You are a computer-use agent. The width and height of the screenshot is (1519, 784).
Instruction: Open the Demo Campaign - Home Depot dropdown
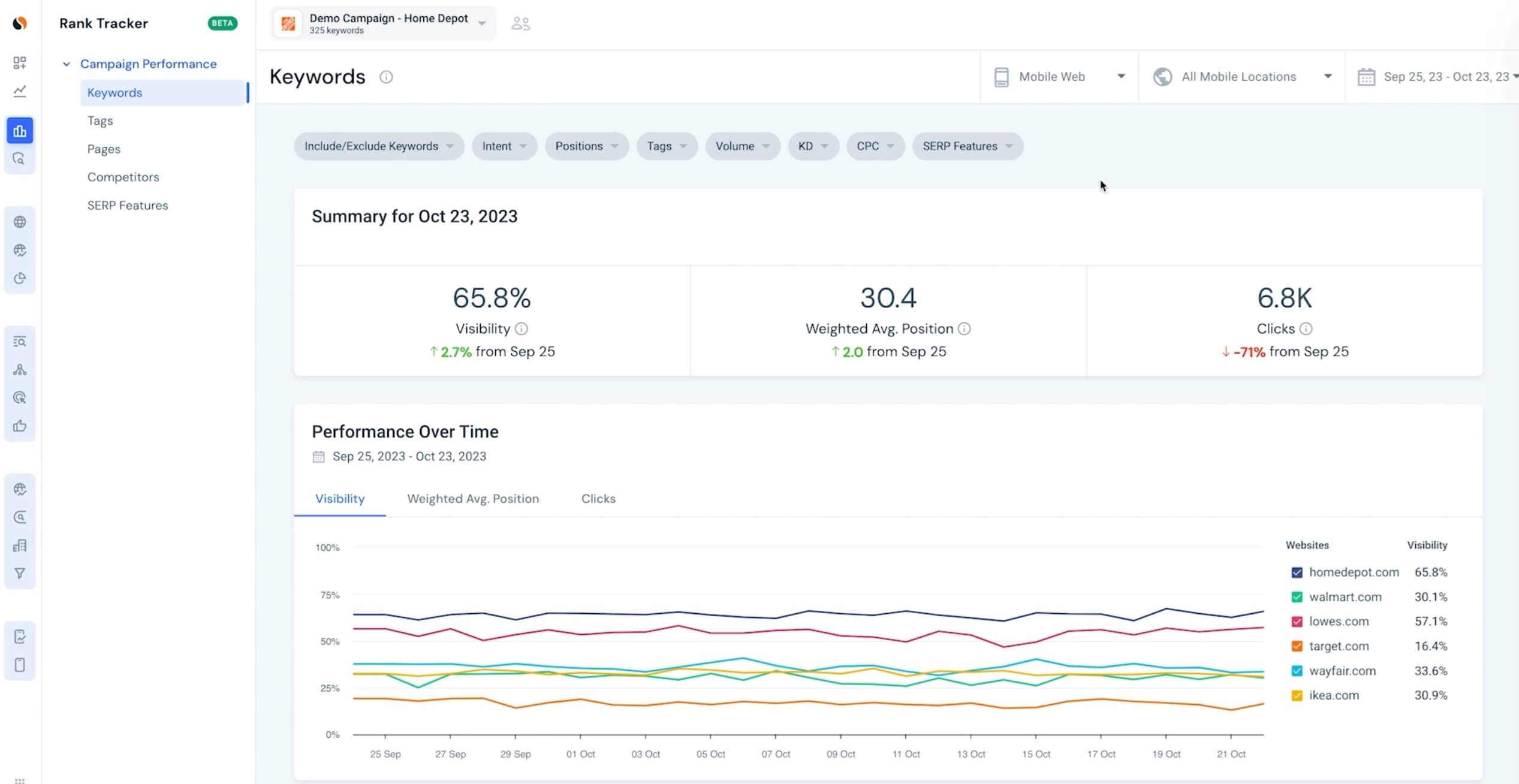384,23
